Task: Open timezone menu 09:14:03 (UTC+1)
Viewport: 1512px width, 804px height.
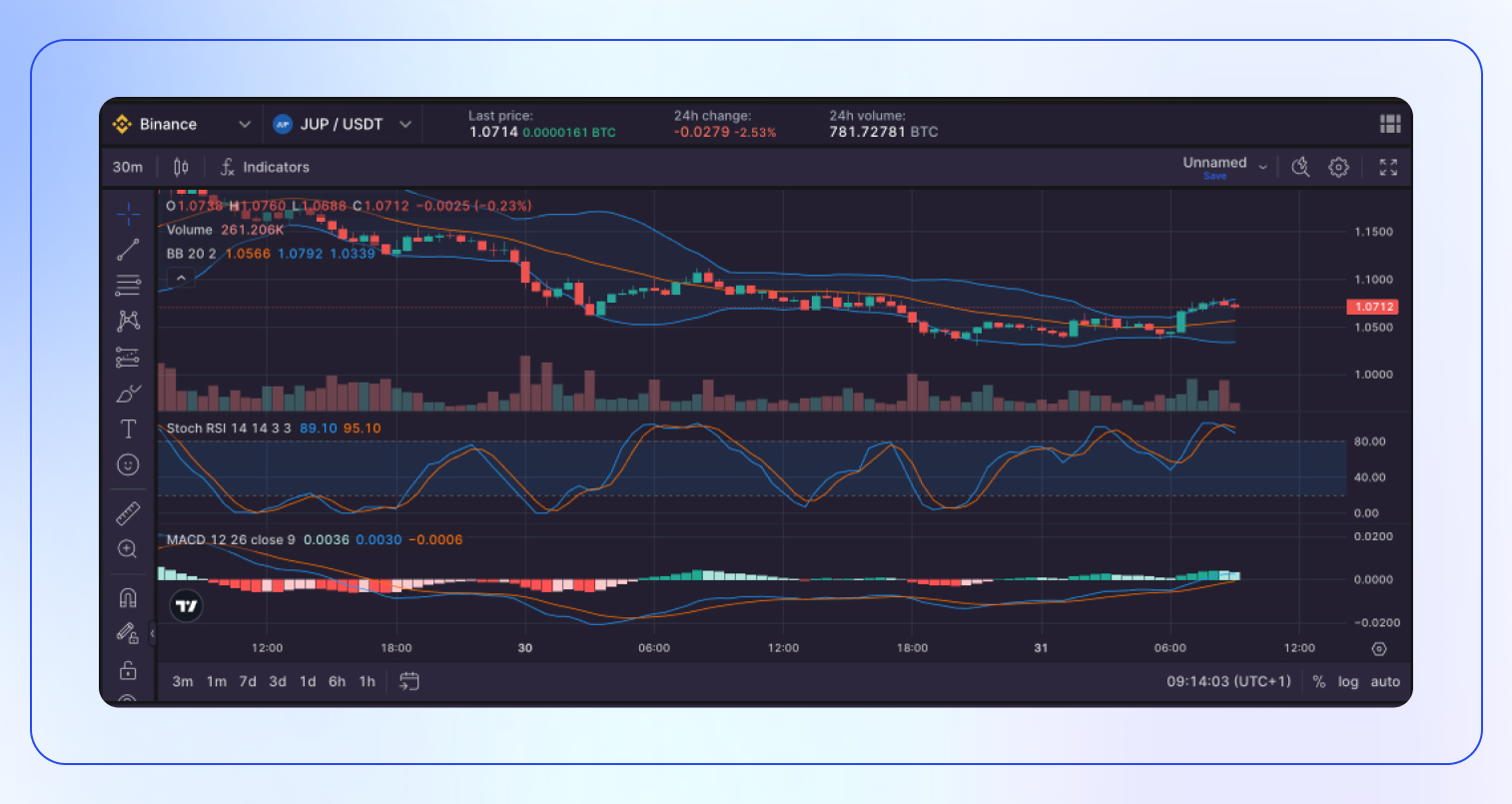Action: (x=1228, y=681)
